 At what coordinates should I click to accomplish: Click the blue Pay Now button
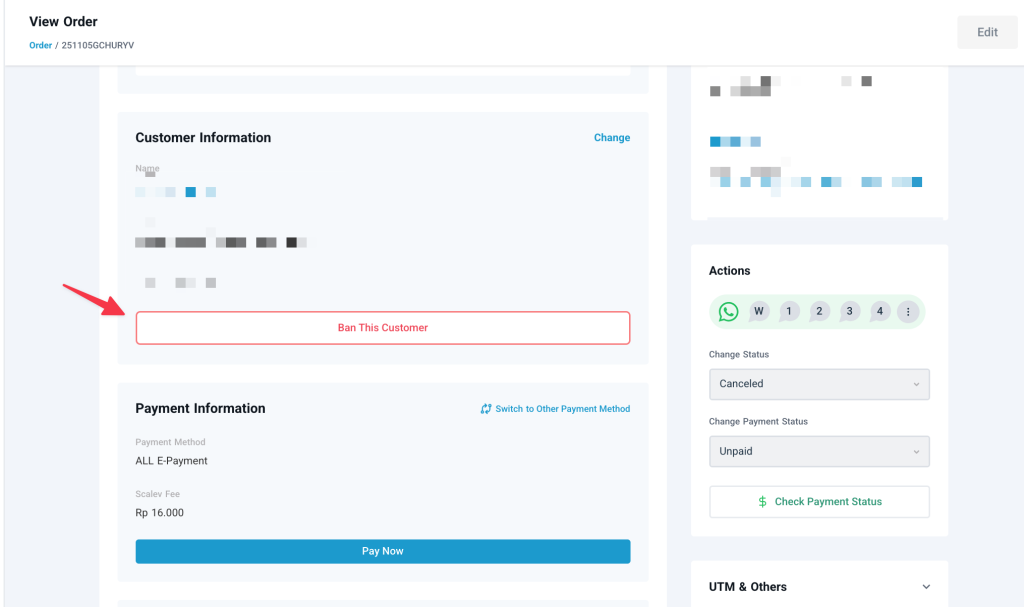[383, 551]
